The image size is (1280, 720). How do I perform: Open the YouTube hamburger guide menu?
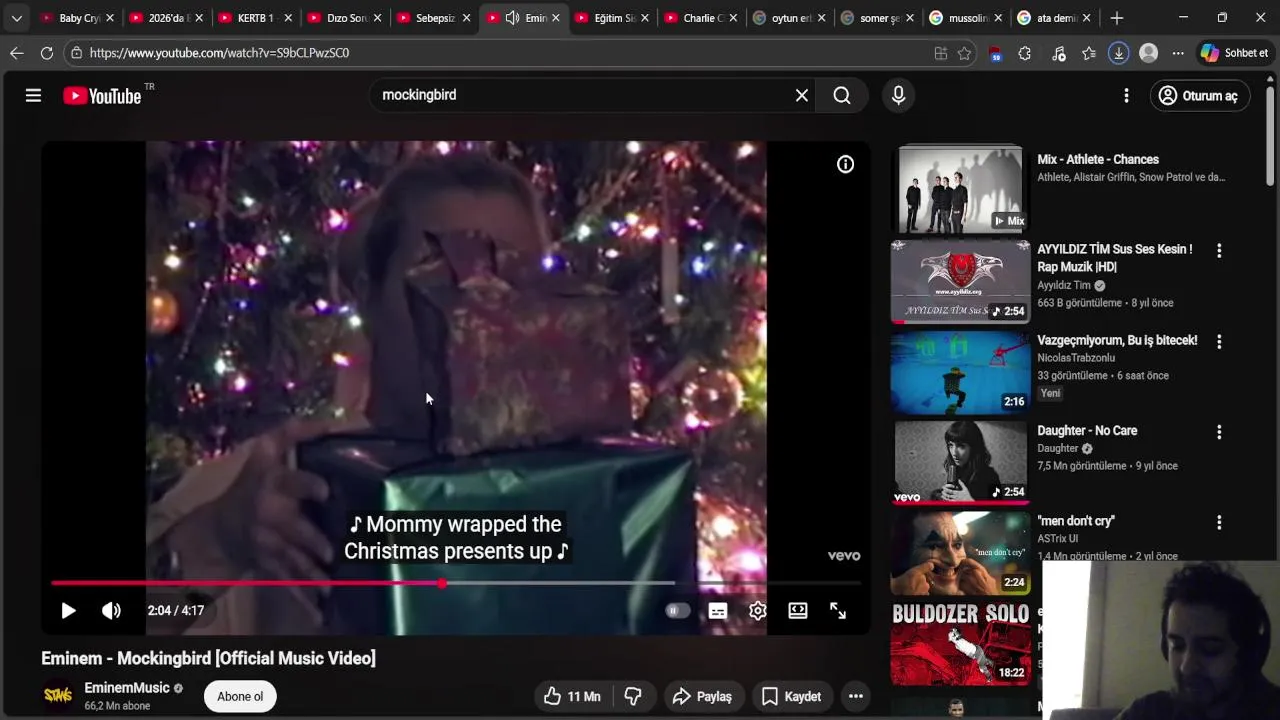pos(33,95)
